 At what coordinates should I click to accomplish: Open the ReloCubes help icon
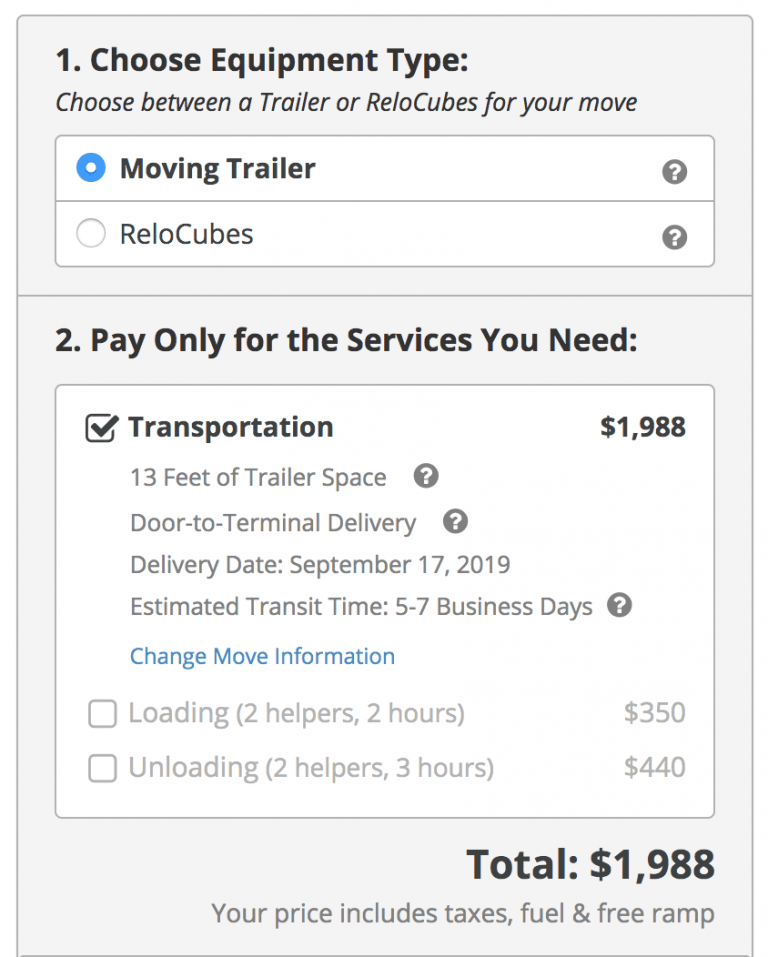(674, 238)
